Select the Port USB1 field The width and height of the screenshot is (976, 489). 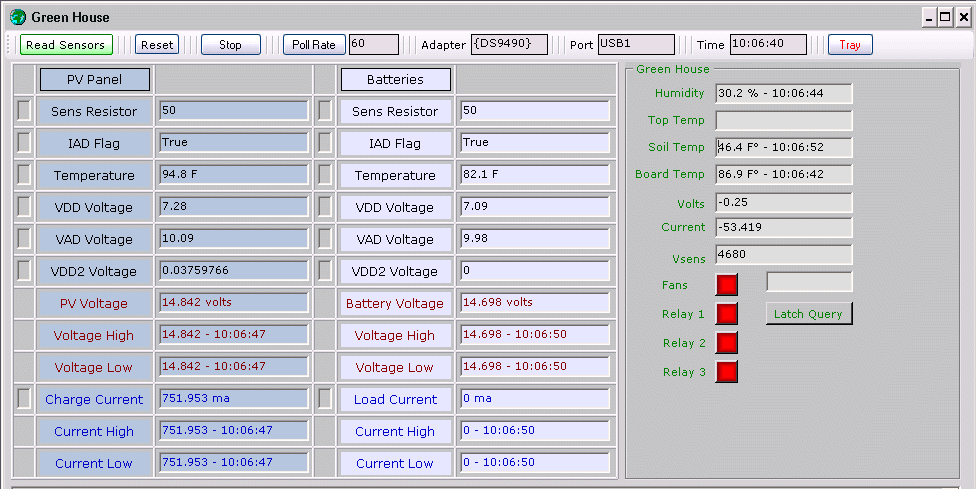click(636, 45)
